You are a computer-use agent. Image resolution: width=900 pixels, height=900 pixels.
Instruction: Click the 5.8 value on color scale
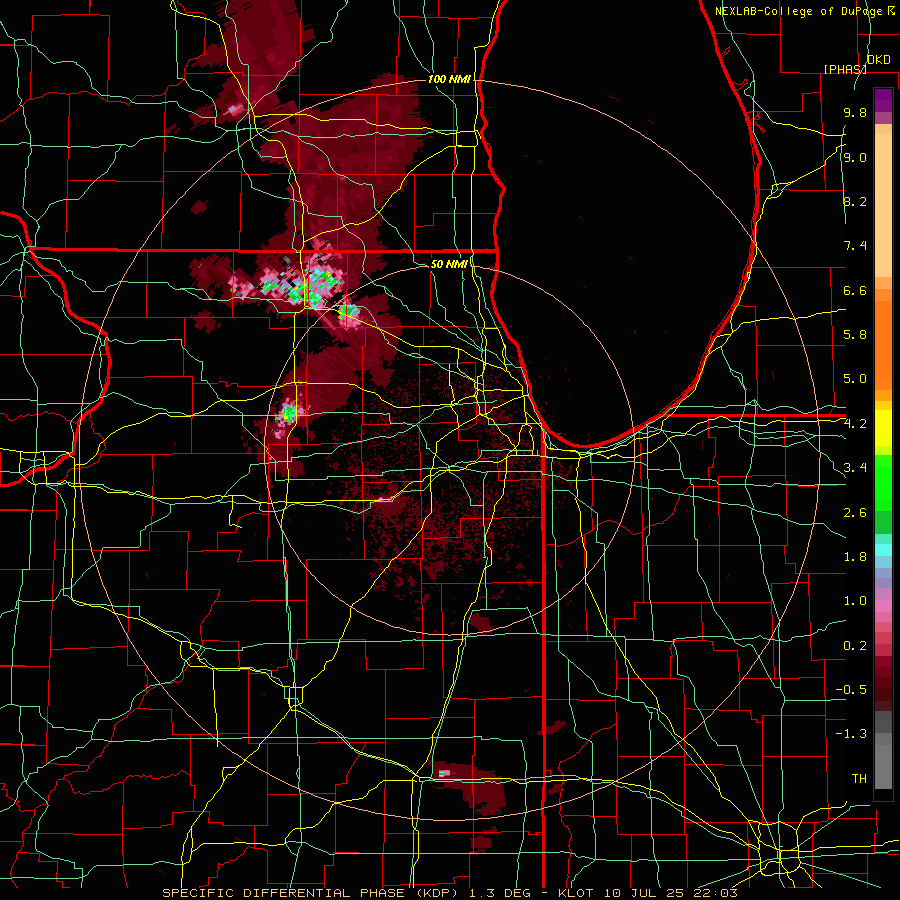coord(855,334)
